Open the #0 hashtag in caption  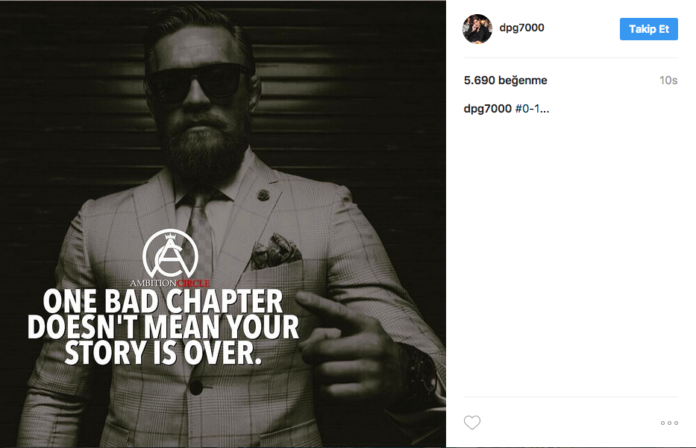point(522,109)
